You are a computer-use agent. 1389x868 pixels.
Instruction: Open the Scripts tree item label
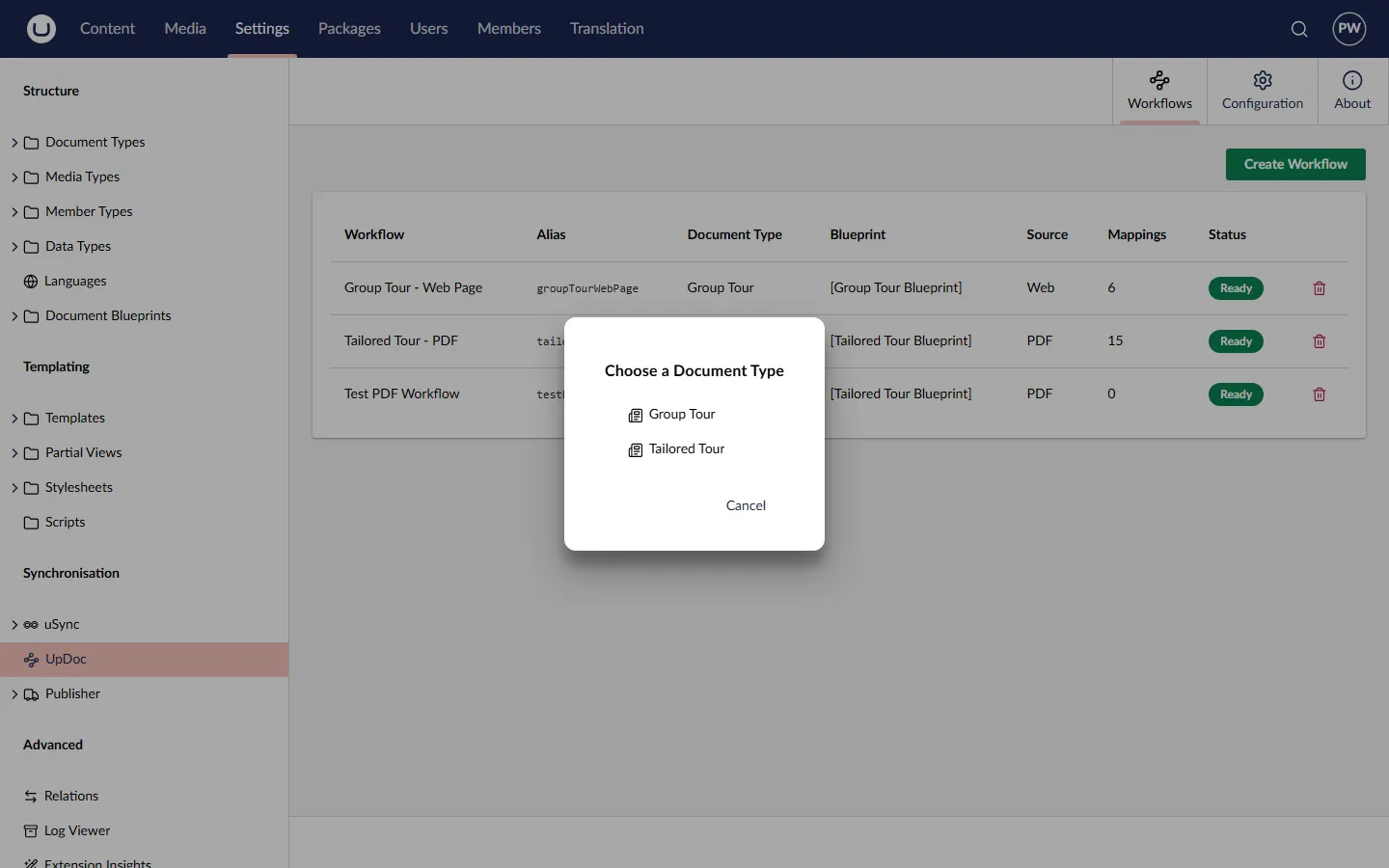point(65,523)
